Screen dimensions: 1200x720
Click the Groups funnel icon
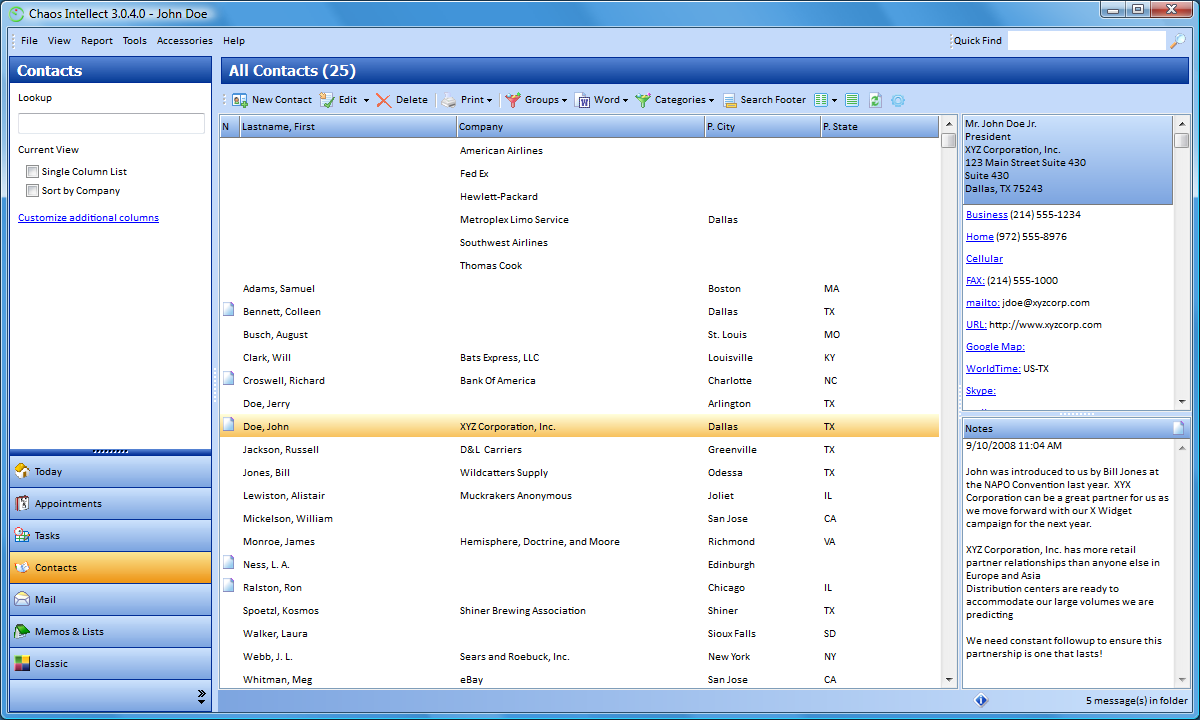[x=513, y=100]
